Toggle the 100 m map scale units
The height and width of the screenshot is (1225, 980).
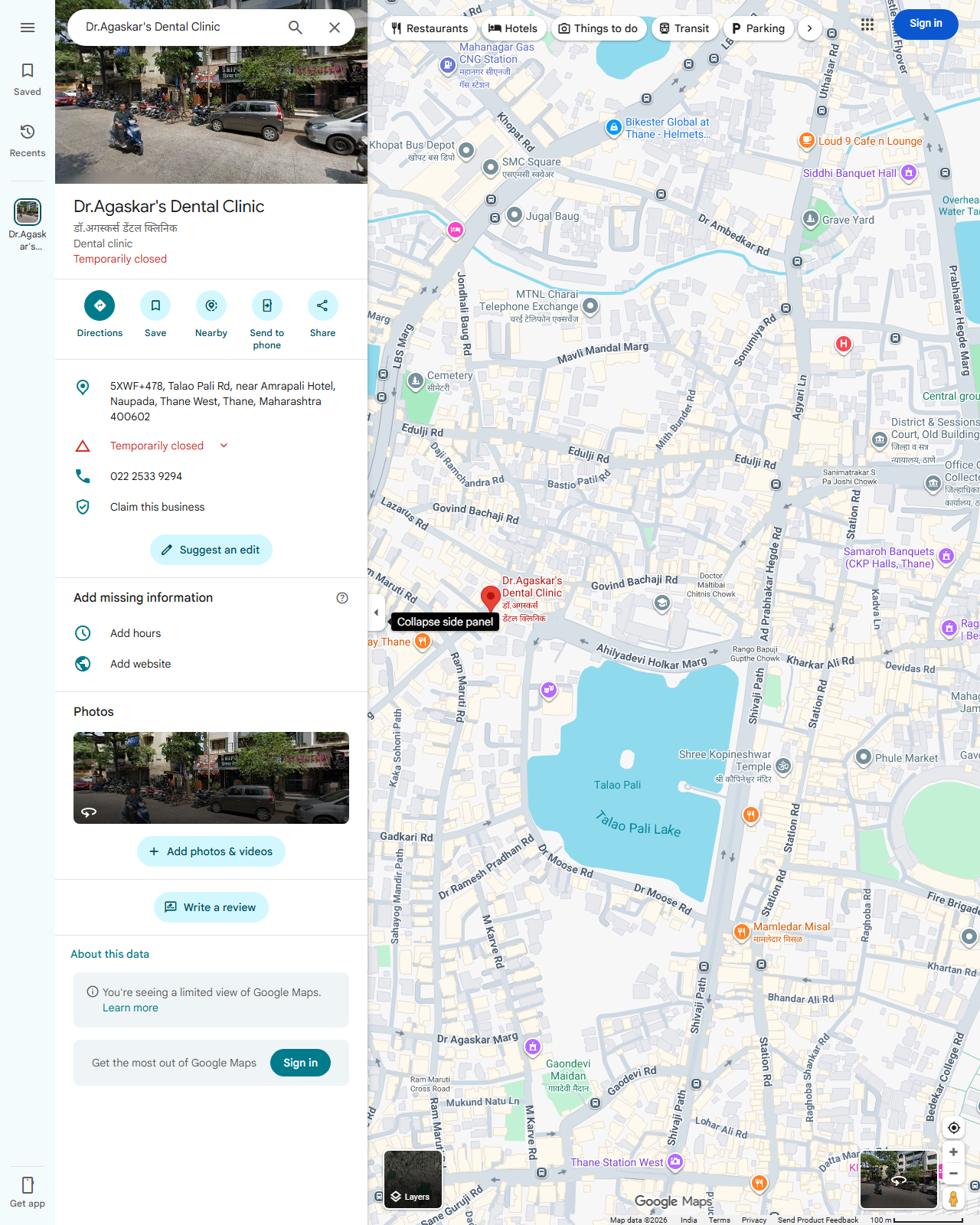point(916,1220)
